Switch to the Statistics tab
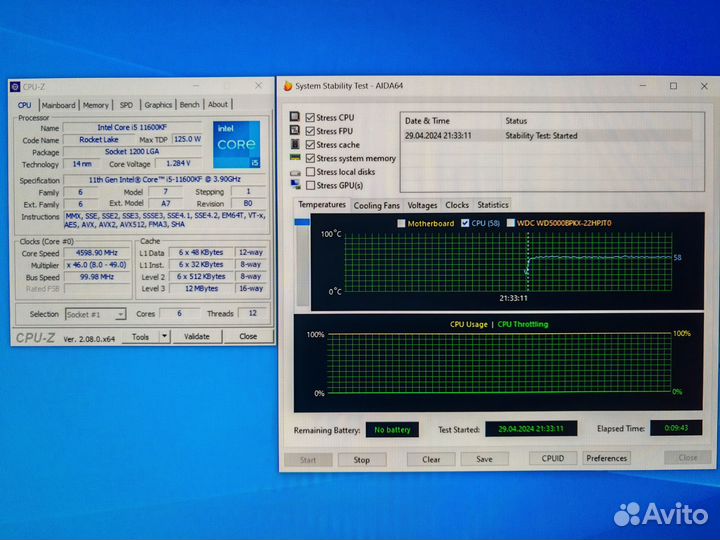Screen dimensions: 720x540 [493, 205]
